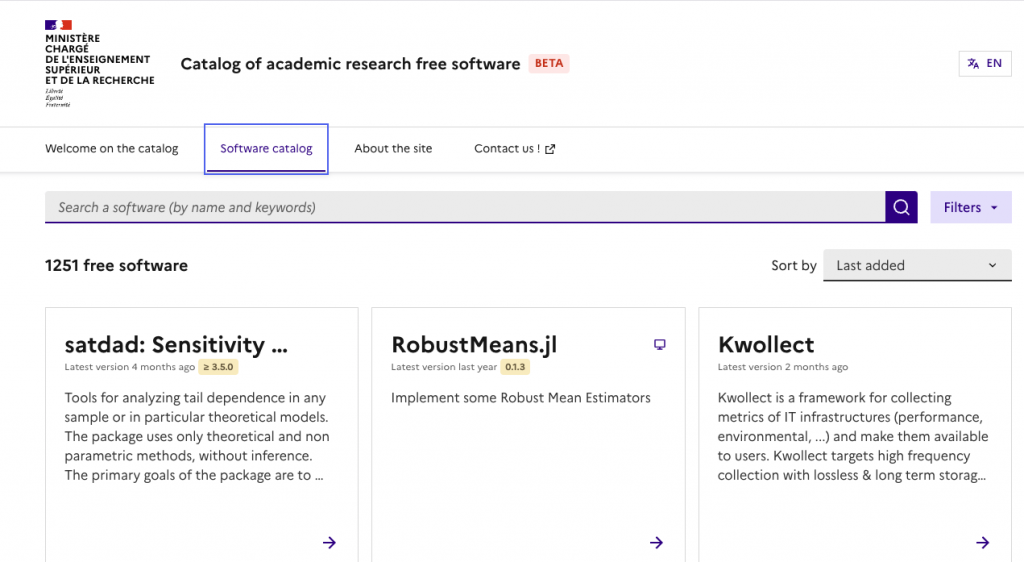Click the translate icon in language button
Viewport: 1024px width, 562px height.
[x=973, y=63]
